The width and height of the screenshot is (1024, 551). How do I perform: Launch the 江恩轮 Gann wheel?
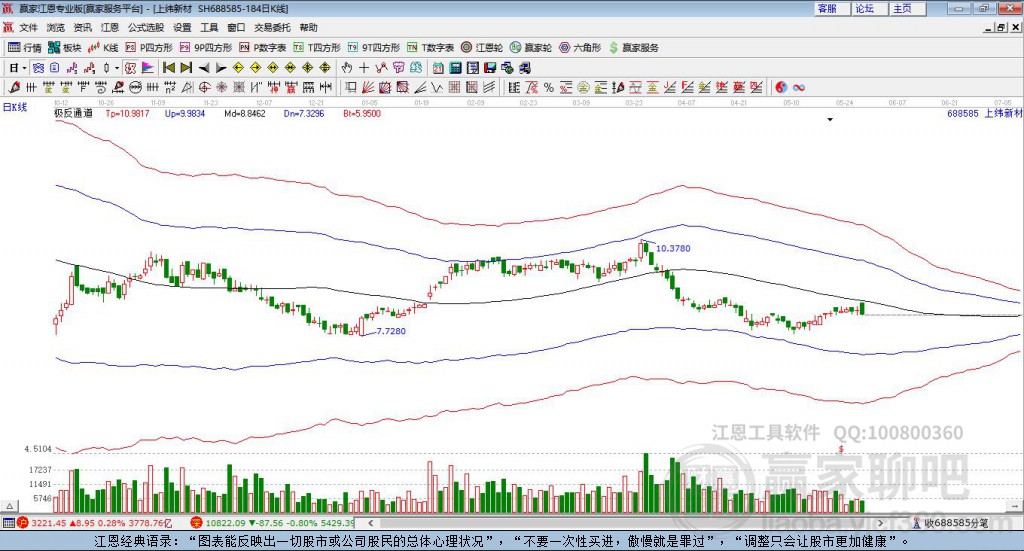pyautogui.click(x=482, y=48)
